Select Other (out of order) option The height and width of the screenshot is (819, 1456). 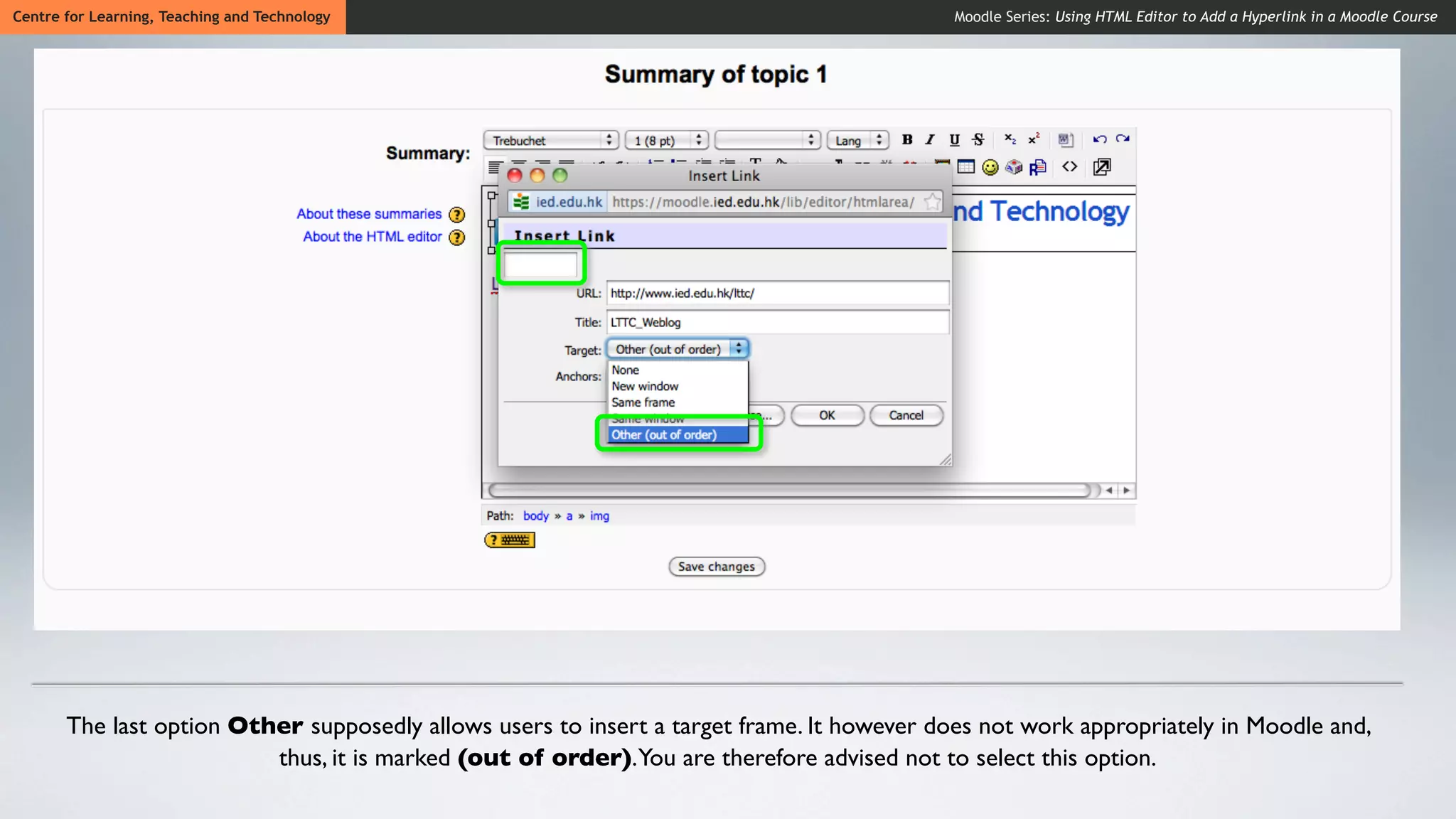[x=678, y=434]
